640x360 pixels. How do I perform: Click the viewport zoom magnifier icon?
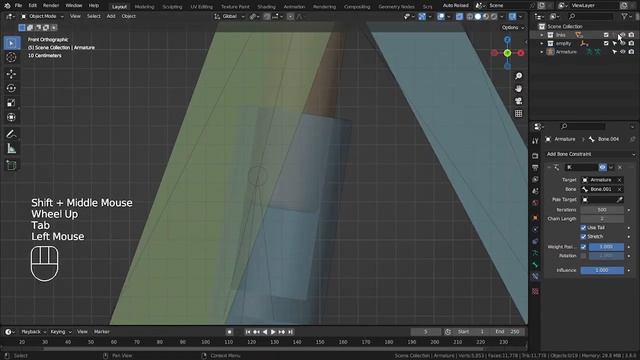518,76
